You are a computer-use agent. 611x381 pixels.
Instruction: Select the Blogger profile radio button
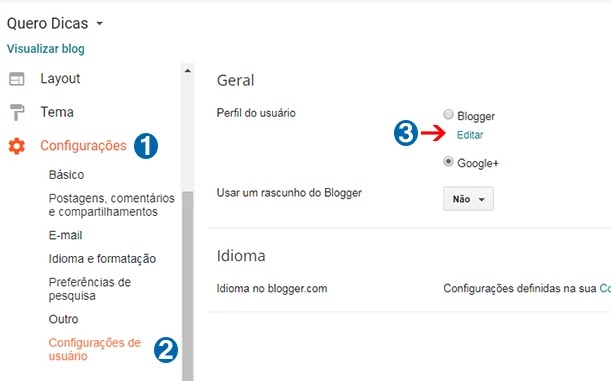(x=449, y=115)
